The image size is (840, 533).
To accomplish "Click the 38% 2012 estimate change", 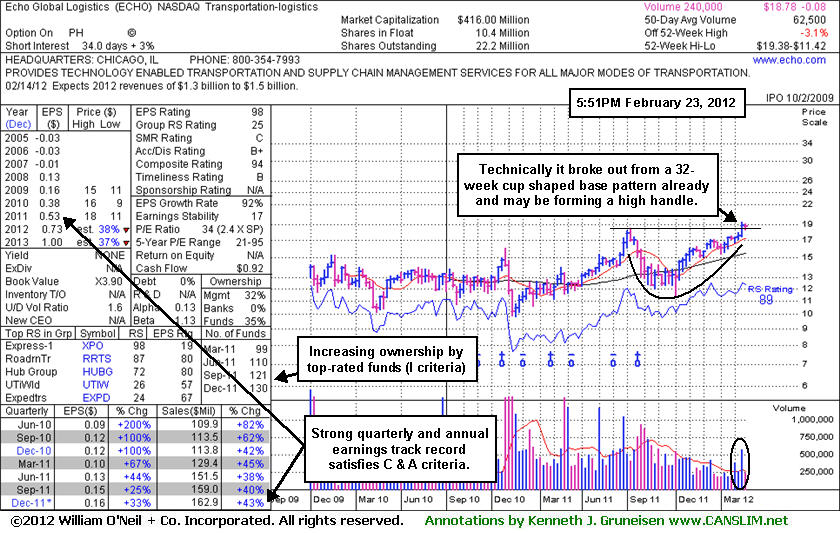I will coord(109,229).
